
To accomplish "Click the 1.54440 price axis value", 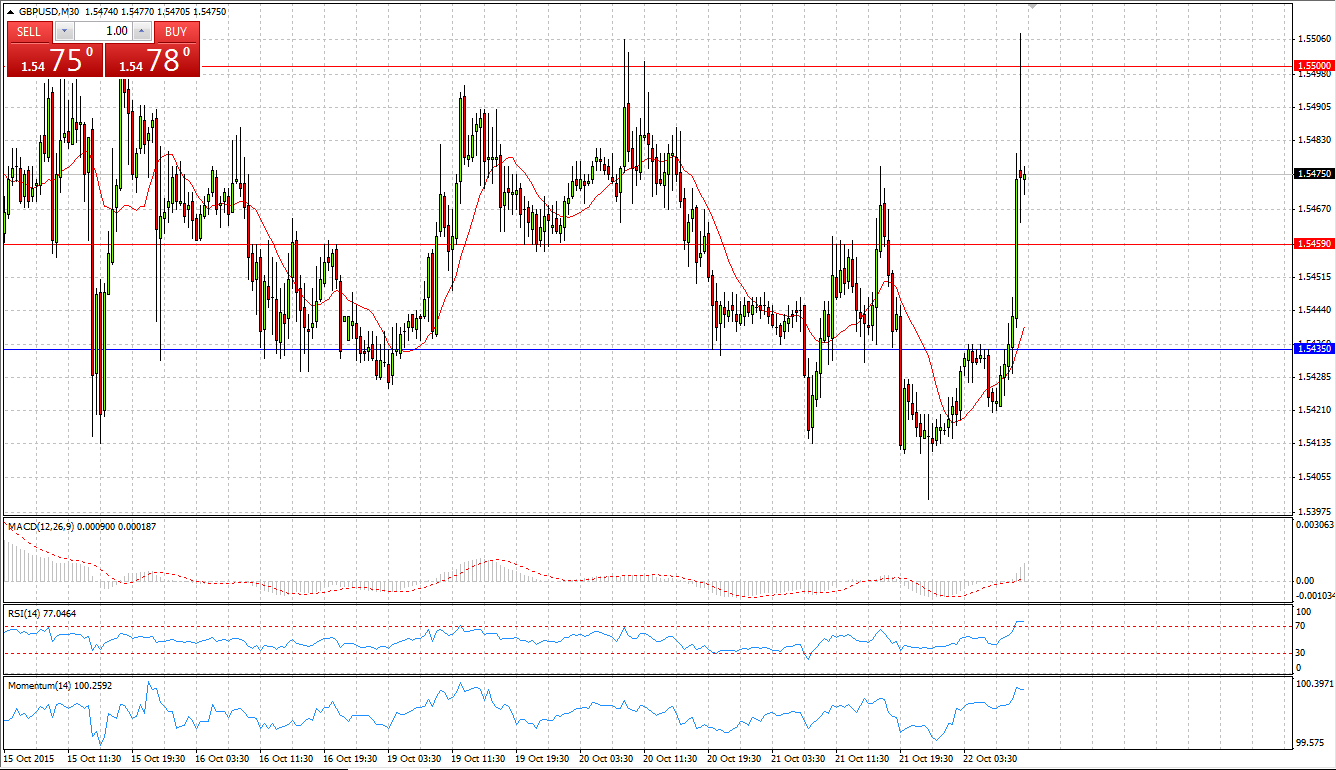I will [x=1314, y=309].
